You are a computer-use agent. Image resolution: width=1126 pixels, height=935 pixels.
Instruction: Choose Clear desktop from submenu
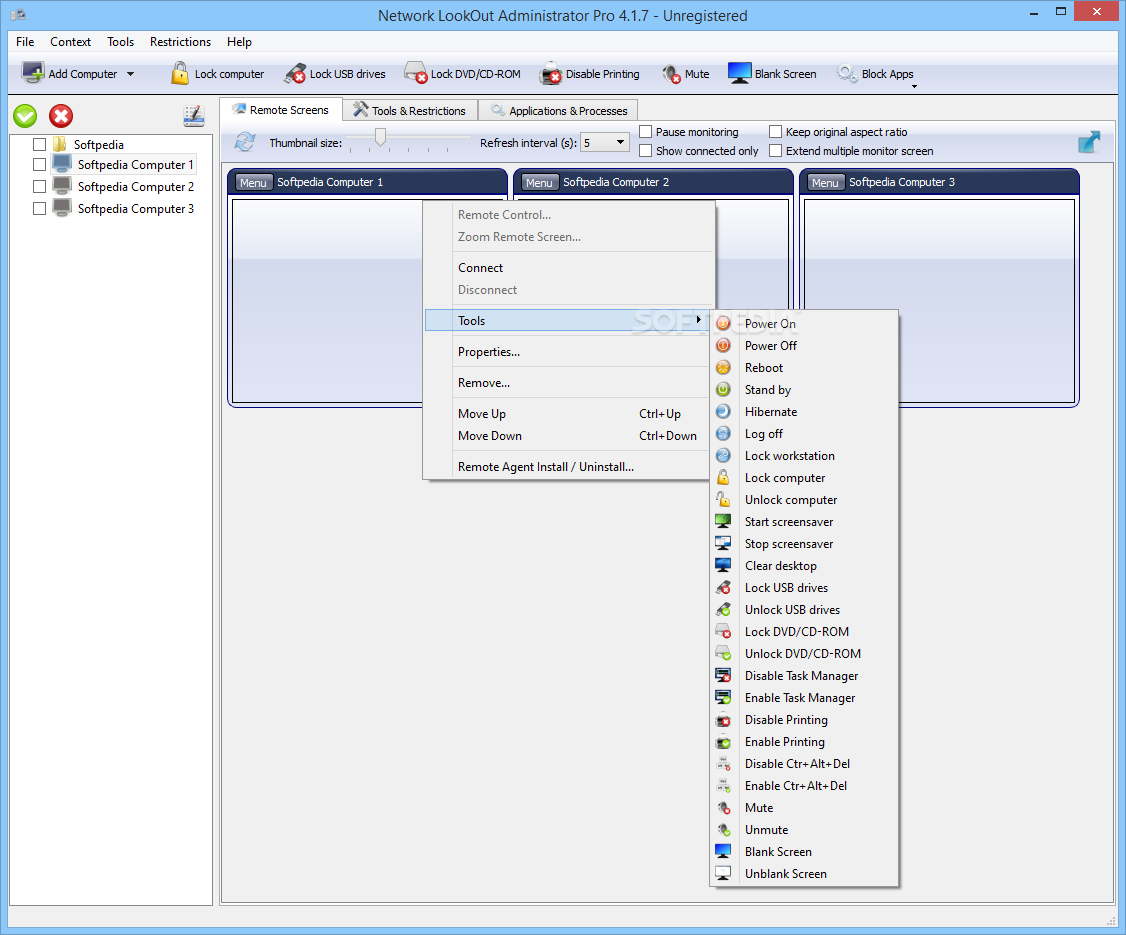804,566
